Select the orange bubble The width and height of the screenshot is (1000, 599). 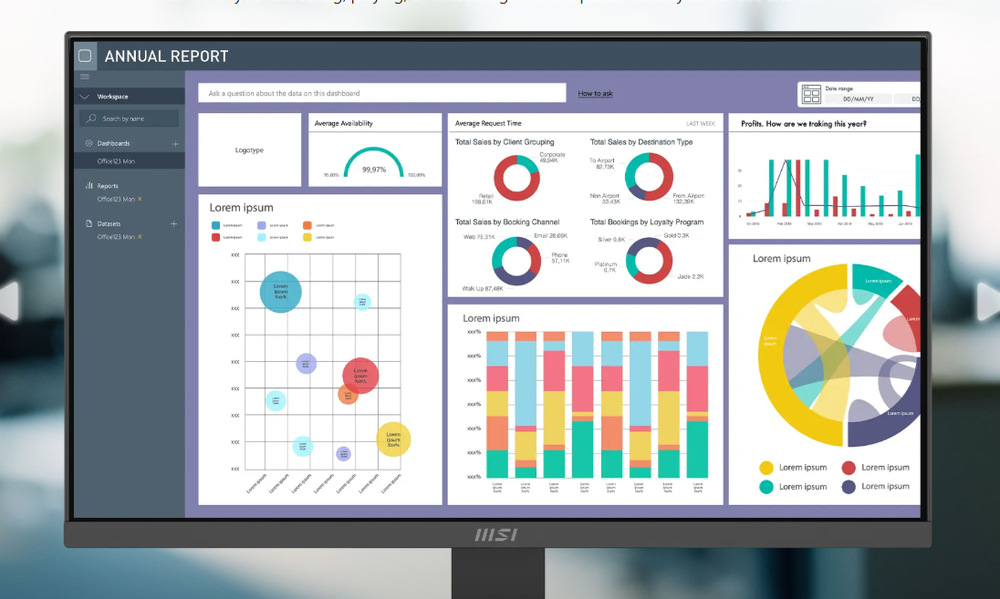tap(348, 395)
